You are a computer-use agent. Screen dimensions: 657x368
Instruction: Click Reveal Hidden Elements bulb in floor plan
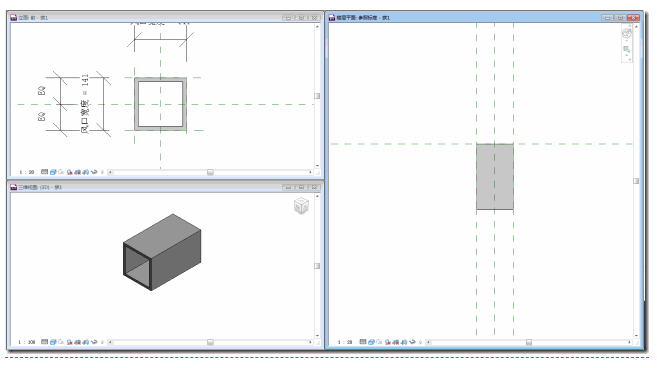(x=420, y=342)
